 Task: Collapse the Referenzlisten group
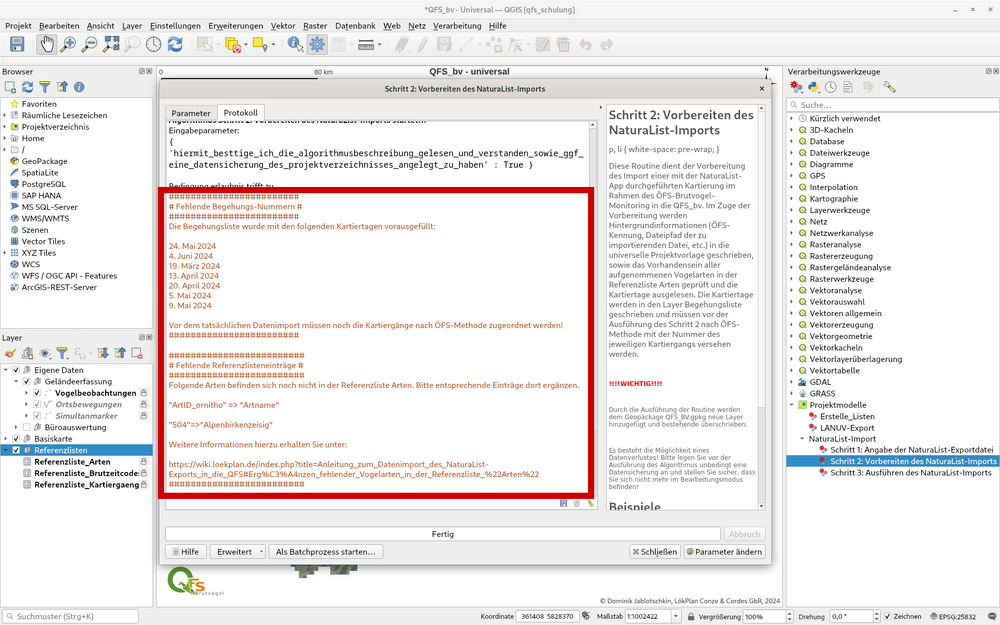tap(6, 450)
